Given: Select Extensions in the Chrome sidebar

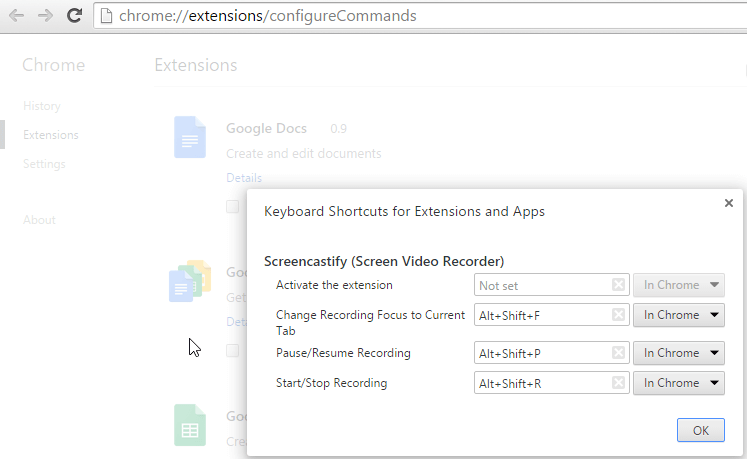Looking at the screenshot, I should 50,135.
